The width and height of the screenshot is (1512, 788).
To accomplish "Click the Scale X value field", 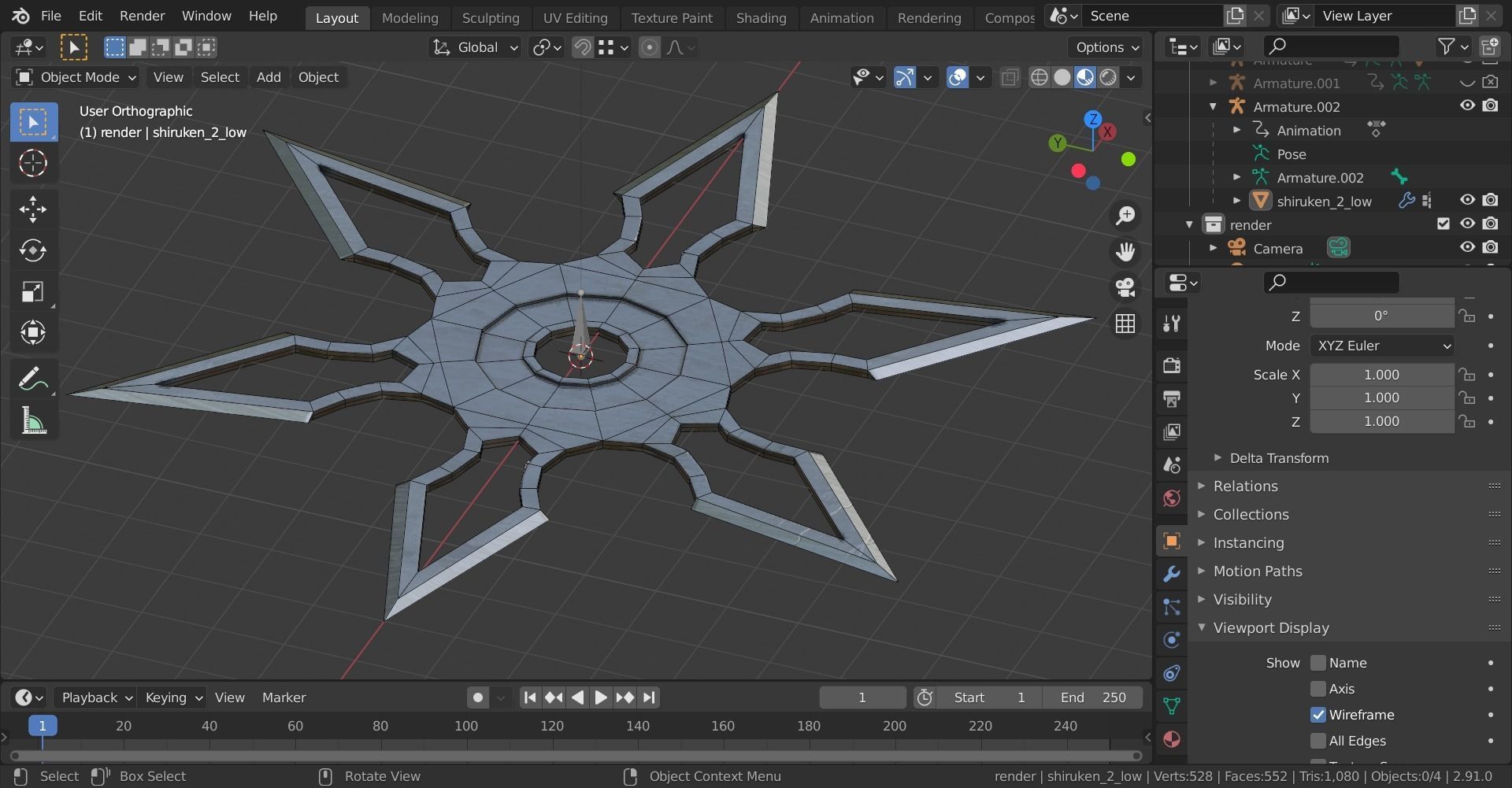I will click(1382, 375).
